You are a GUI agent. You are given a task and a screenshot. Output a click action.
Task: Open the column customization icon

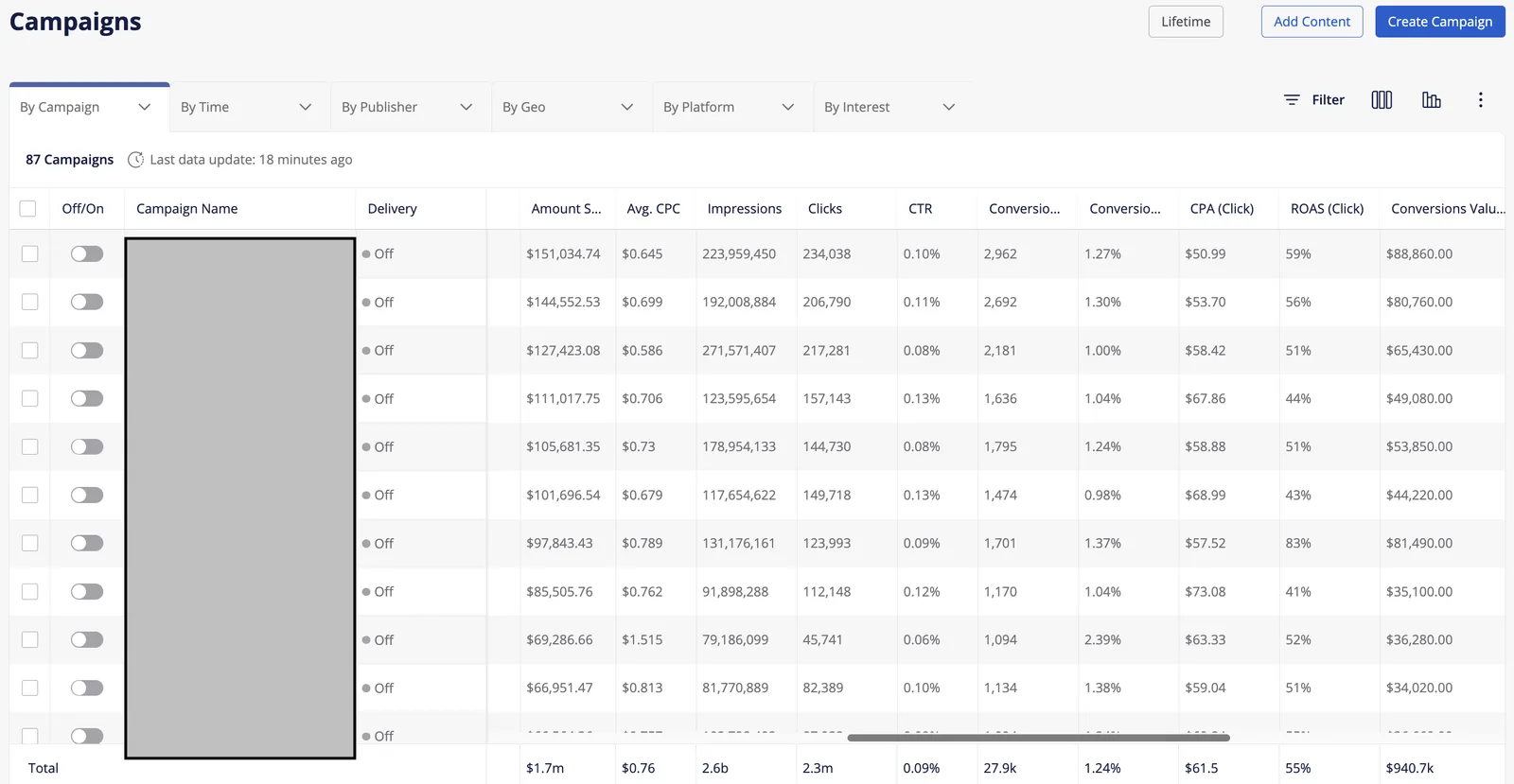pyautogui.click(x=1382, y=99)
